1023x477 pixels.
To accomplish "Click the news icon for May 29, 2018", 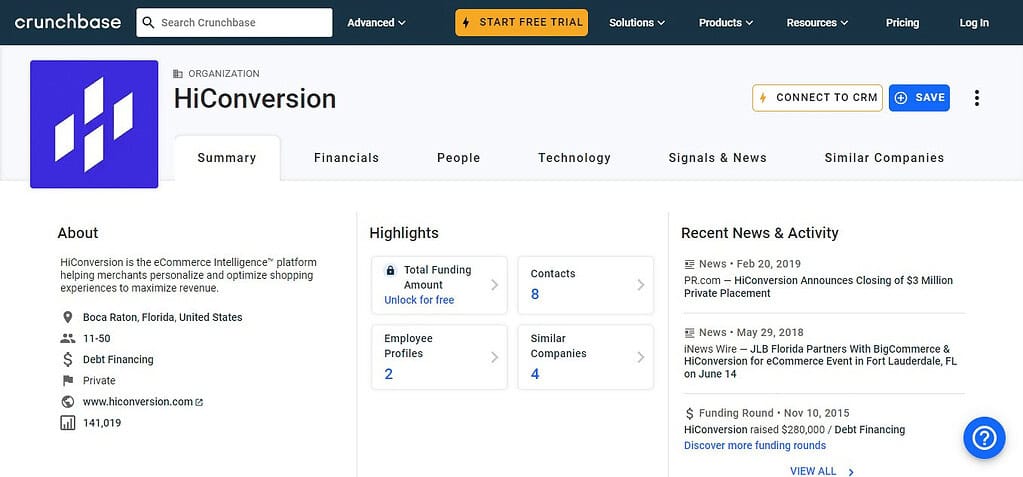I will [x=690, y=333].
